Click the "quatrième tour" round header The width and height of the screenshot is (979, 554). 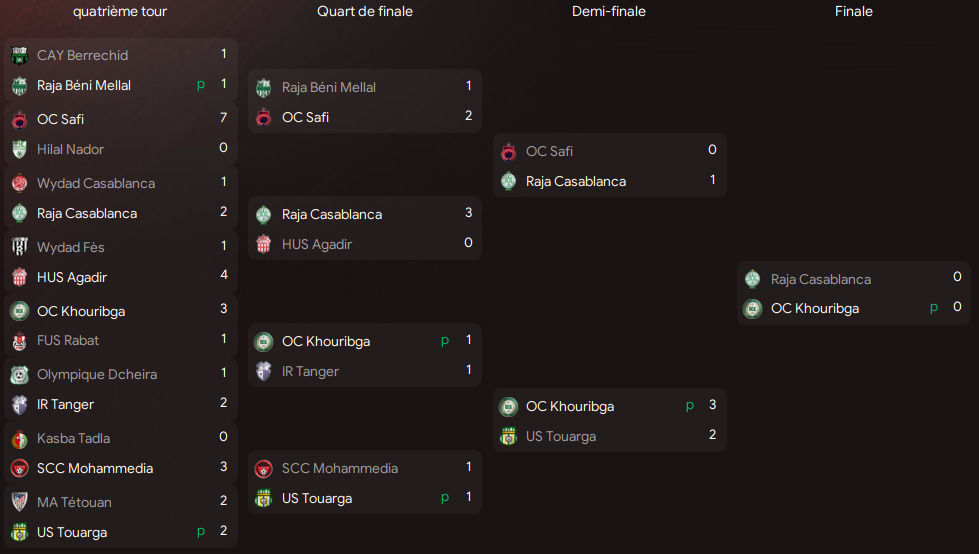click(120, 12)
